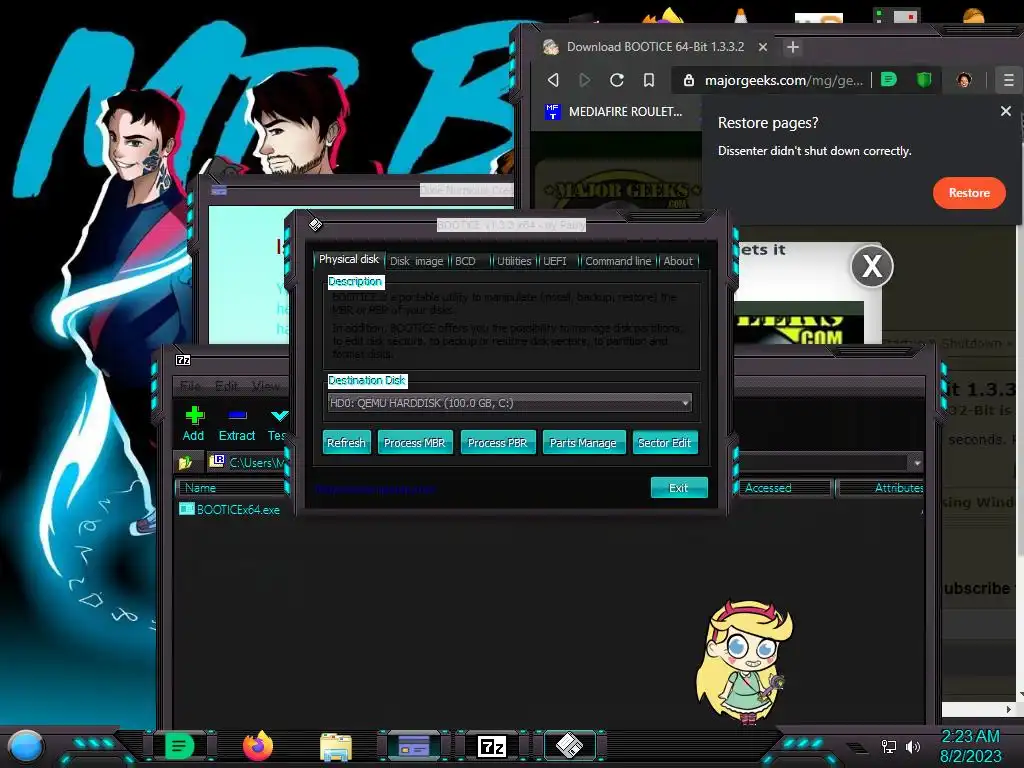
Task: Open the View menu in 7-Zip
Action: point(266,386)
